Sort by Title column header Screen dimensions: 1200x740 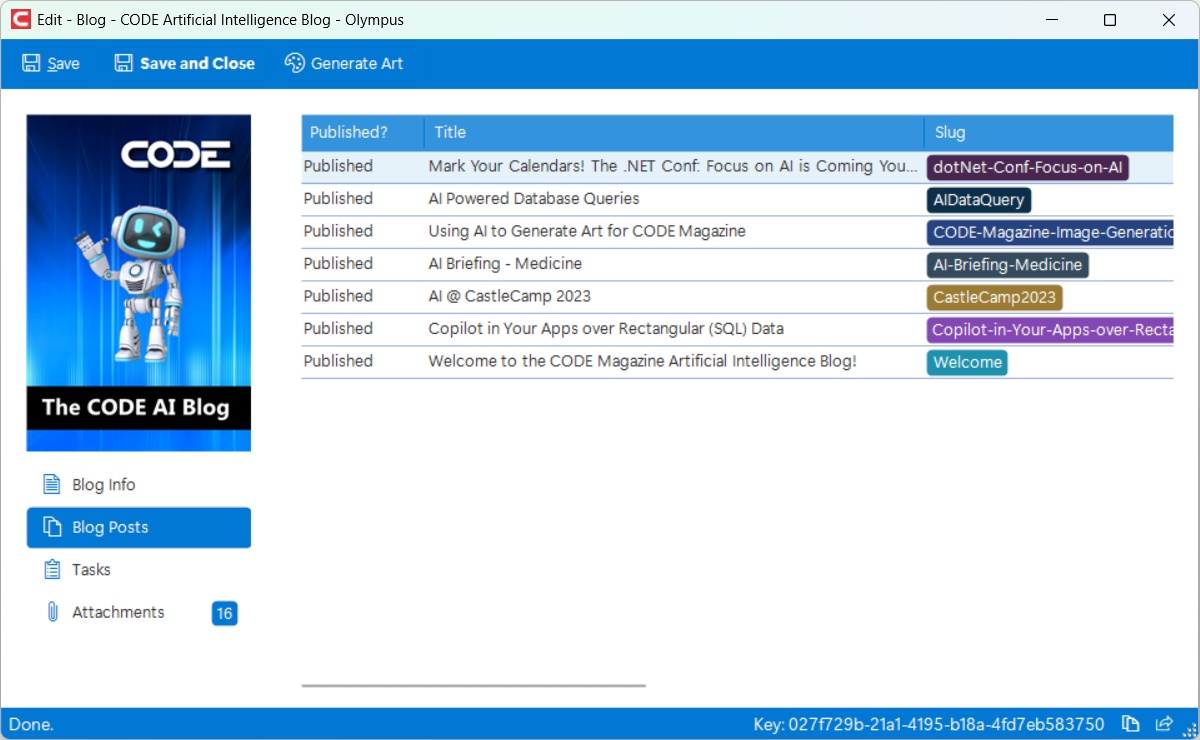click(x=675, y=132)
